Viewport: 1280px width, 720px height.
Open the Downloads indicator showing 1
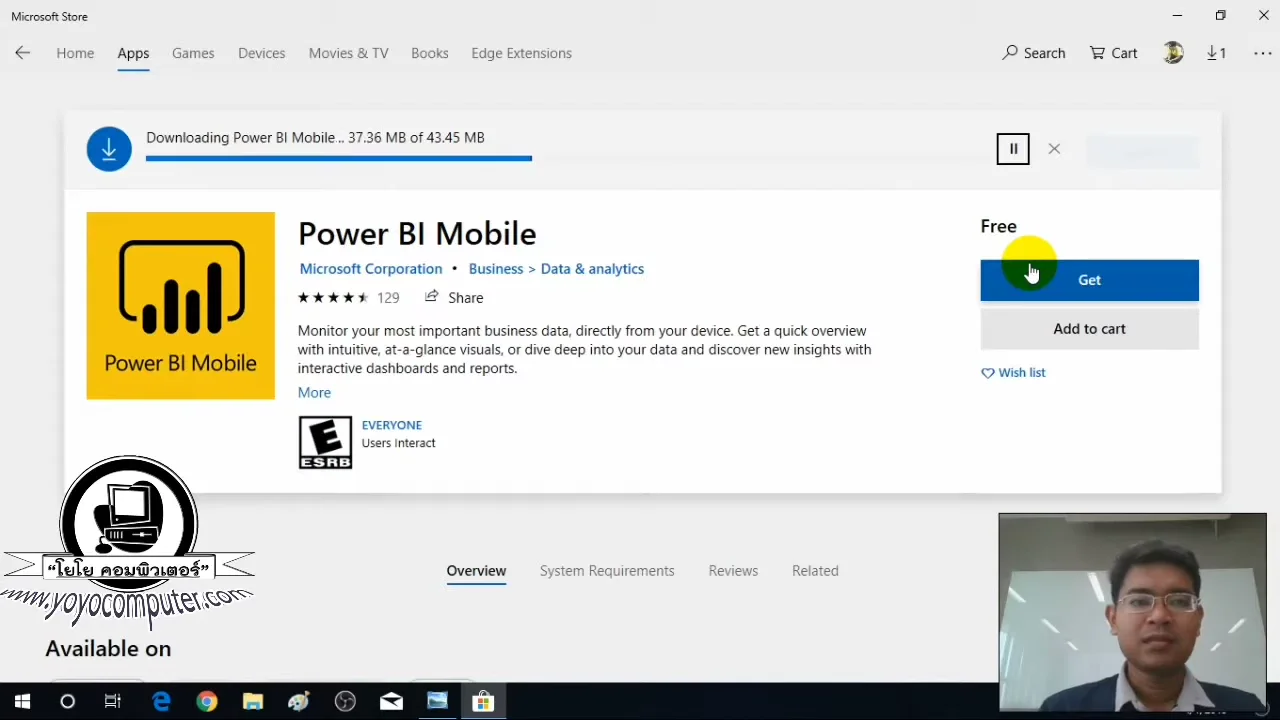point(1216,53)
